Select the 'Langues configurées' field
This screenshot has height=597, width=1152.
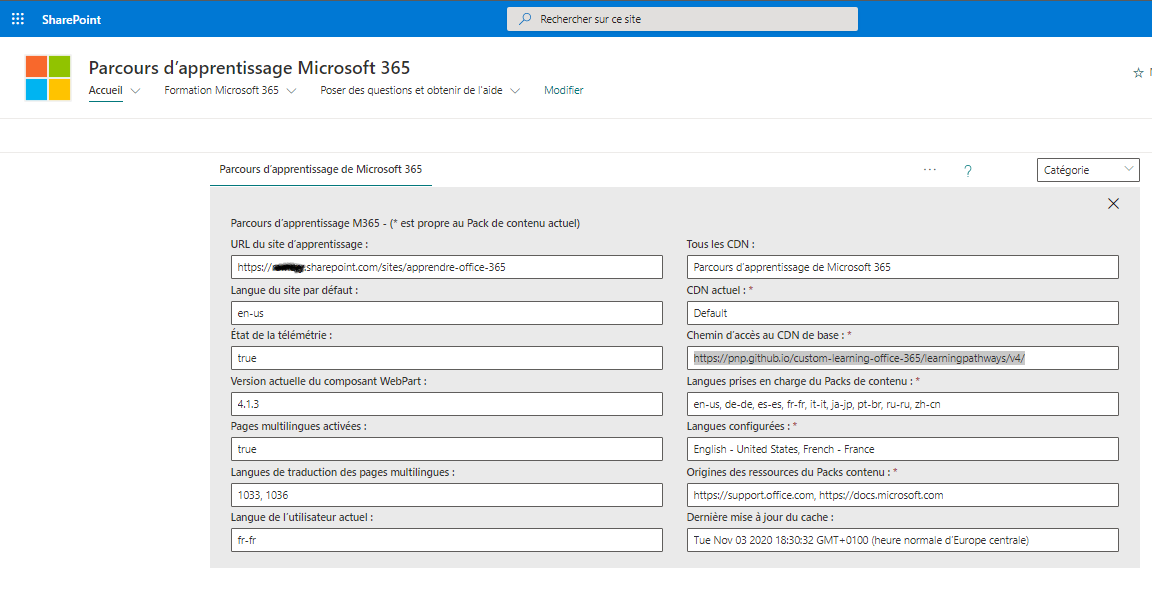coord(902,448)
